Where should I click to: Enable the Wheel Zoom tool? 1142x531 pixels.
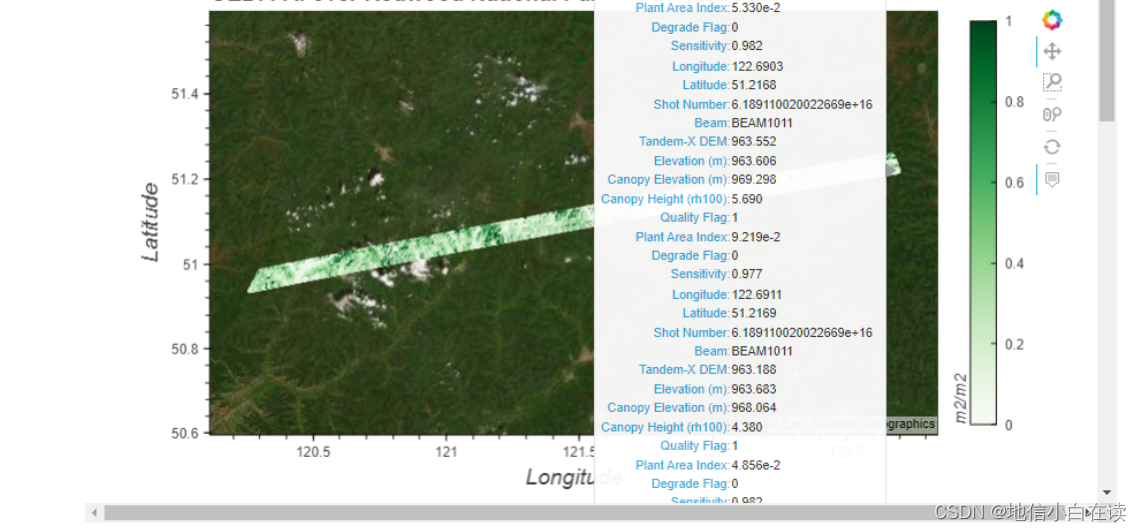[1052, 115]
